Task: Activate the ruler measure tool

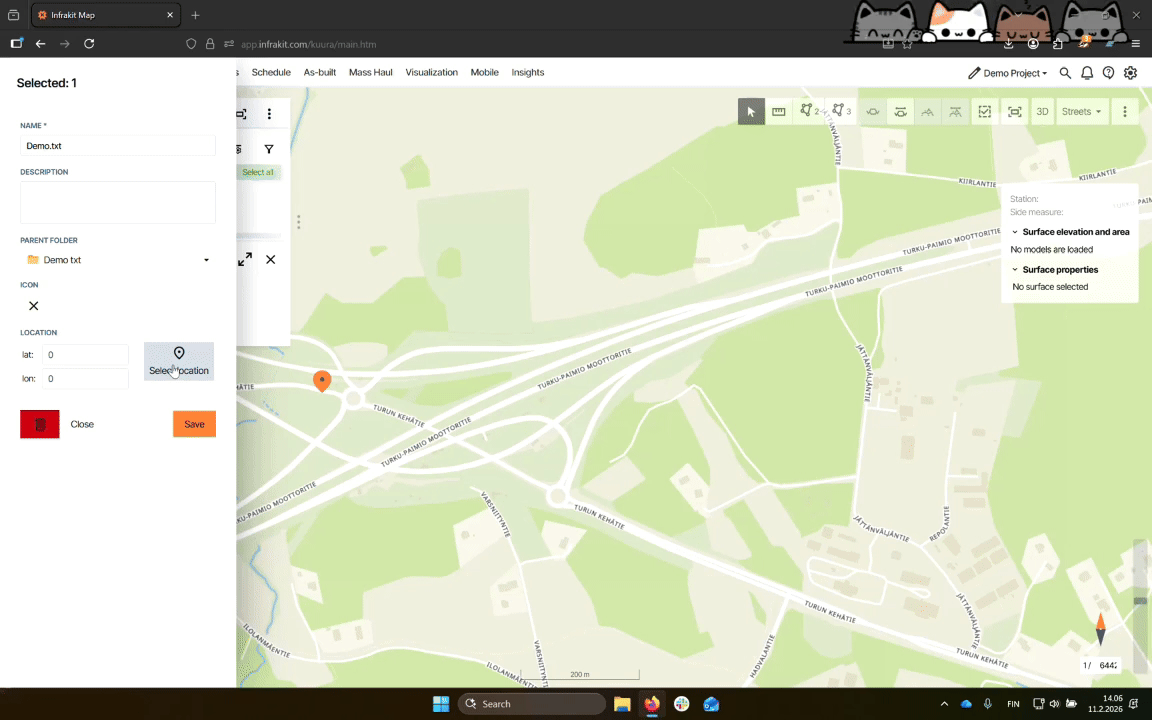Action: pyautogui.click(x=779, y=112)
